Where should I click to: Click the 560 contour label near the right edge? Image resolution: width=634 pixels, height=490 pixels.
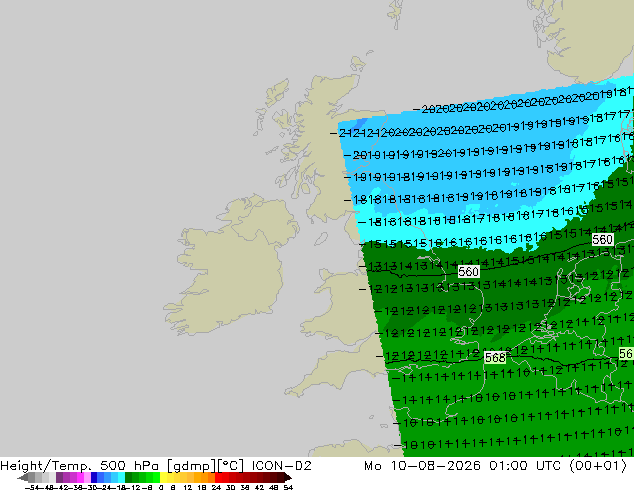tap(602, 240)
